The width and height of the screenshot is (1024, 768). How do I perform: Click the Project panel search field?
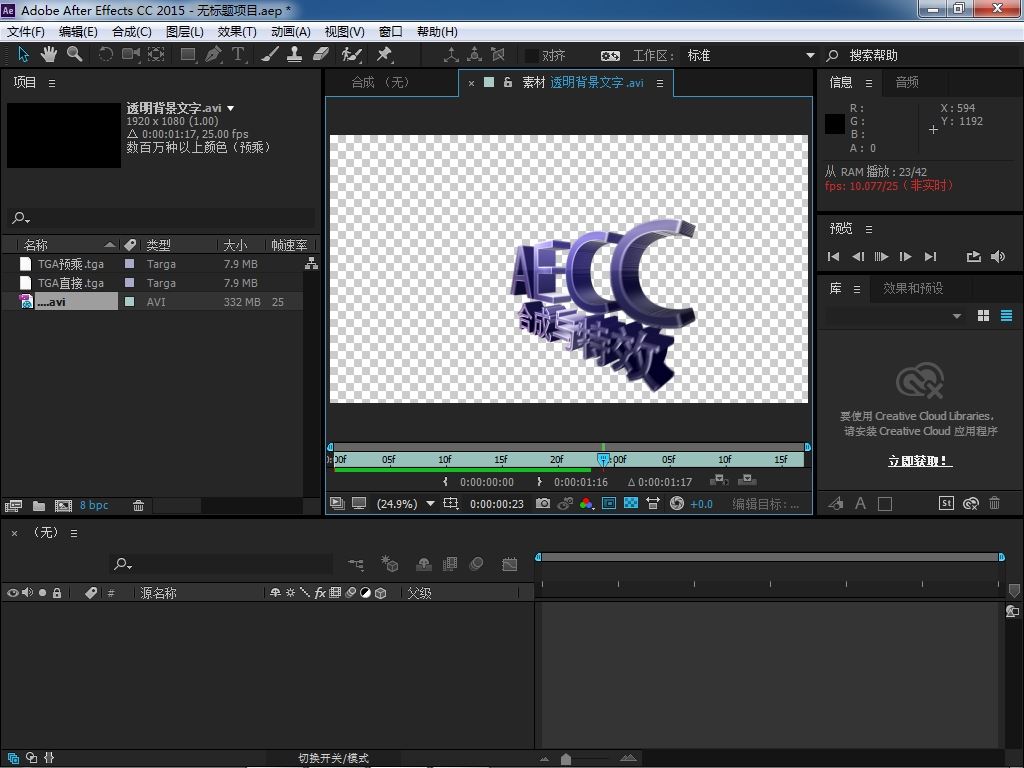pyautogui.click(x=162, y=217)
